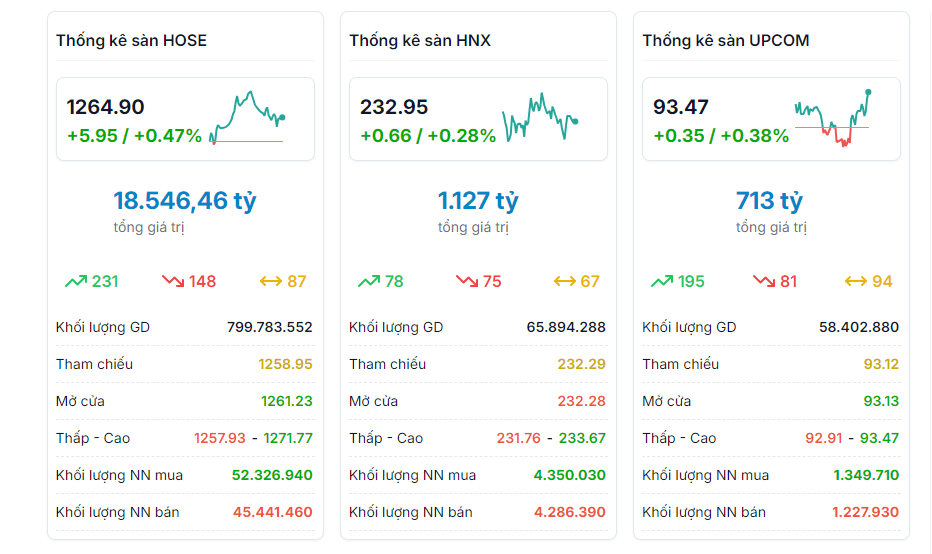This screenshot has width=932, height=554.
Task: Click the UPCOM yellow unchanged arrows icon
Action: [856, 282]
